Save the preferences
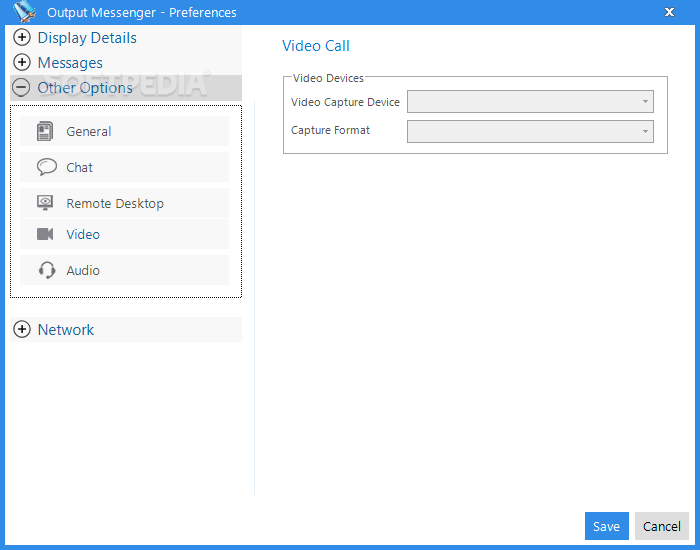The image size is (700, 550). coord(607,526)
